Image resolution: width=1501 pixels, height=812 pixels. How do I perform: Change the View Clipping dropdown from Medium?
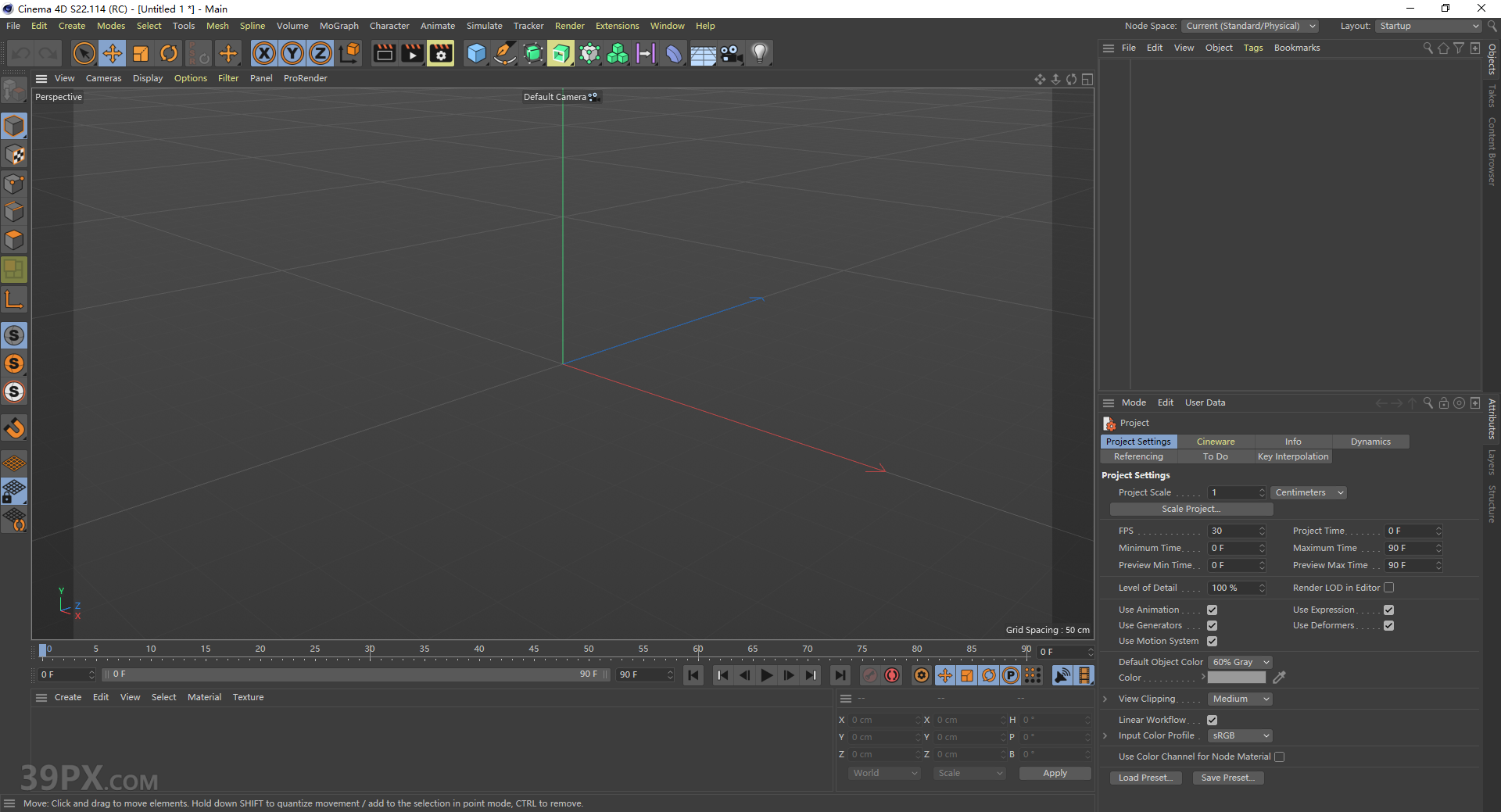(1239, 698)
